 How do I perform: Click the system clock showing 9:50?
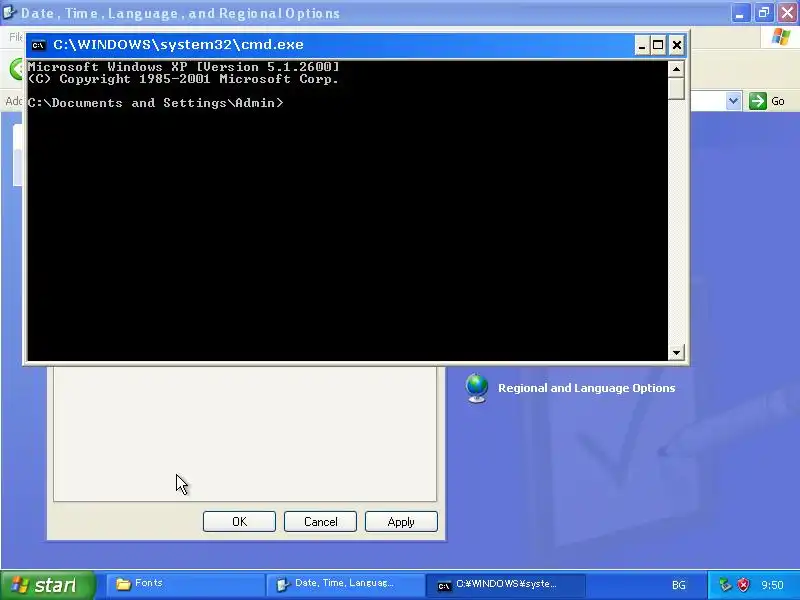(x=772, y=585)
